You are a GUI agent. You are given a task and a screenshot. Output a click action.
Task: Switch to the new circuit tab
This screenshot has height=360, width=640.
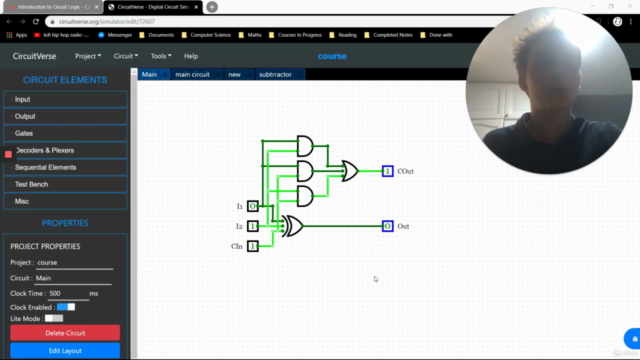pos(238,74)
